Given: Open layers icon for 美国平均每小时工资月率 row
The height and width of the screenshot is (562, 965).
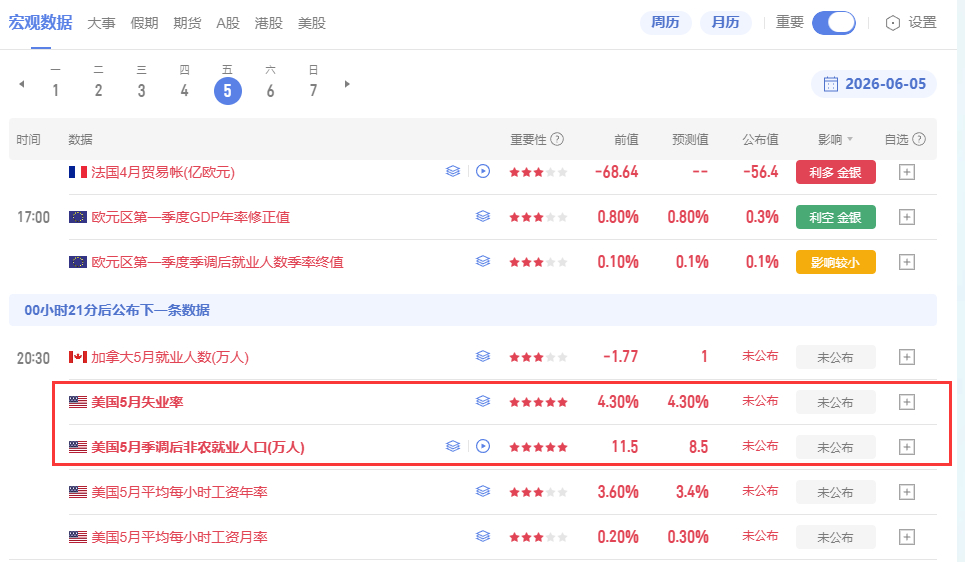Looking at the screenshot, I should point(483,536).
